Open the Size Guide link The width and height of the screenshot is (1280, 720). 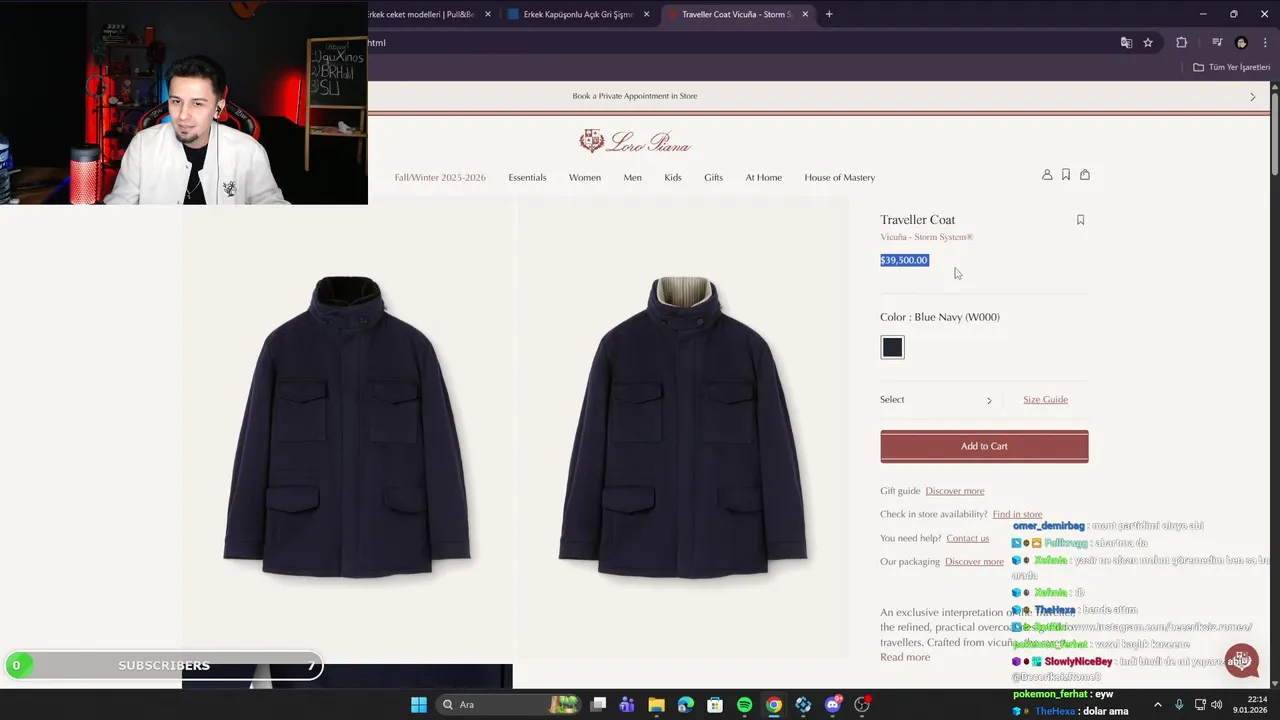pos(1045,400)
